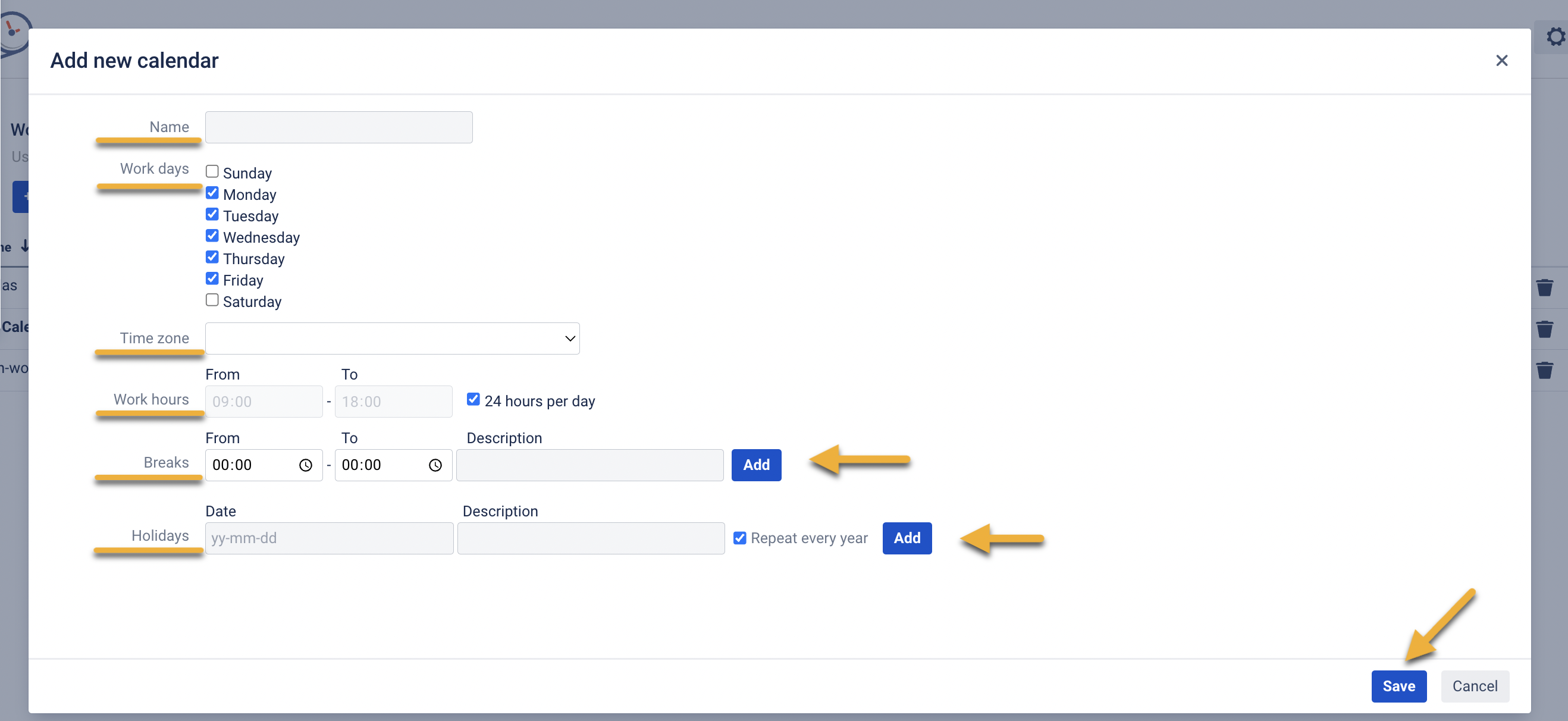Click the second trash delete icon

(x=1544, y=329)
